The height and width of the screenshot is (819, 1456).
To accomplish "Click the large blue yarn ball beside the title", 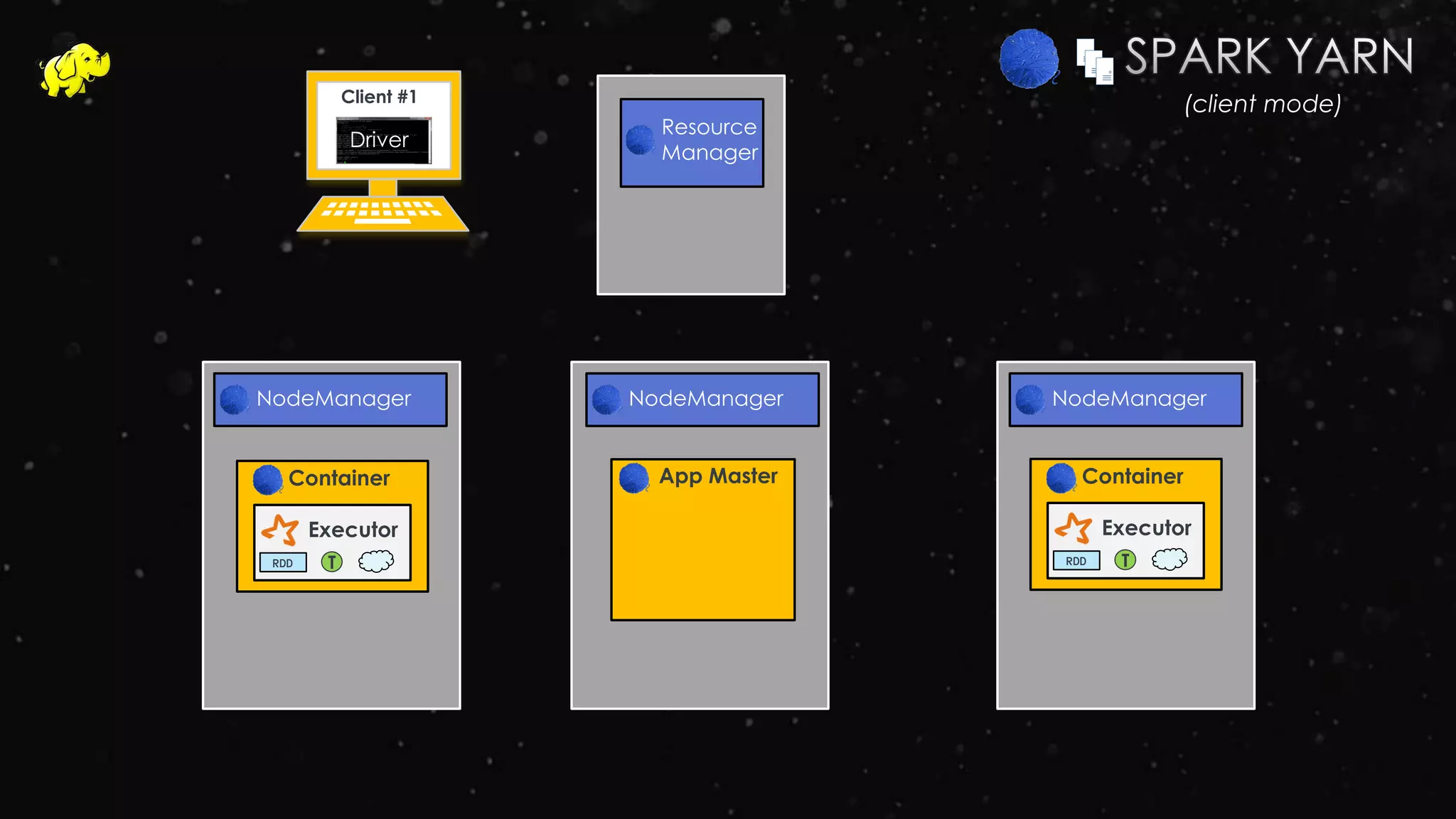I will point(1028,59).
